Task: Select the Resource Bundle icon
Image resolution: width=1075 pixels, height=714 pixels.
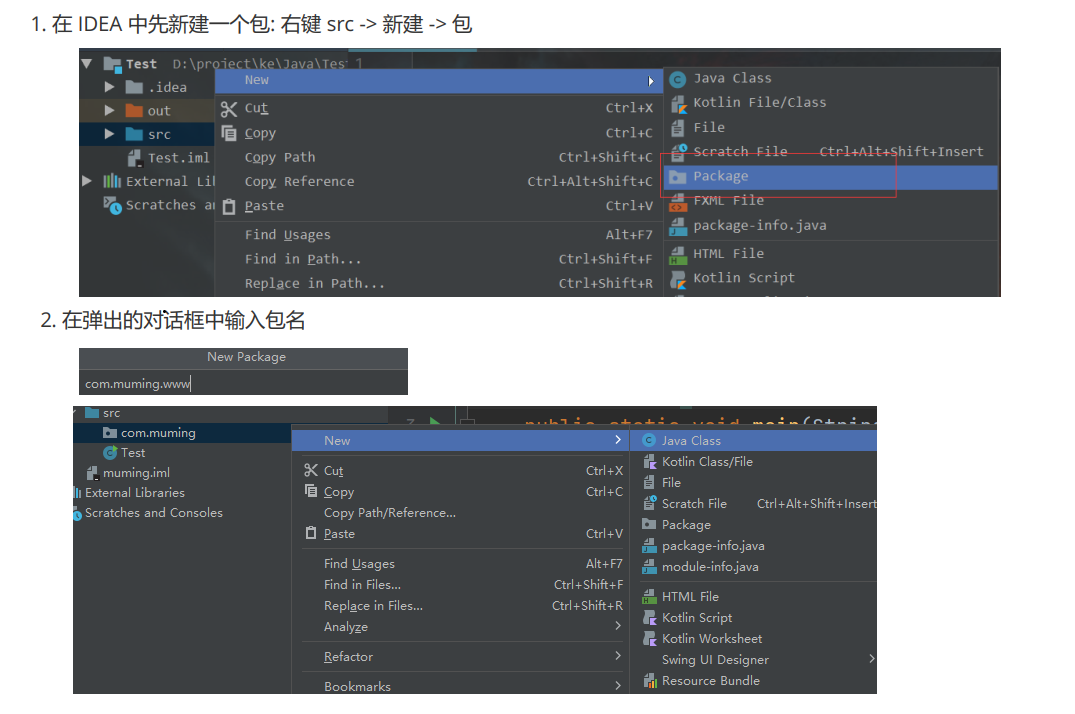Action: pyautogui.click(x=651, y=680)
